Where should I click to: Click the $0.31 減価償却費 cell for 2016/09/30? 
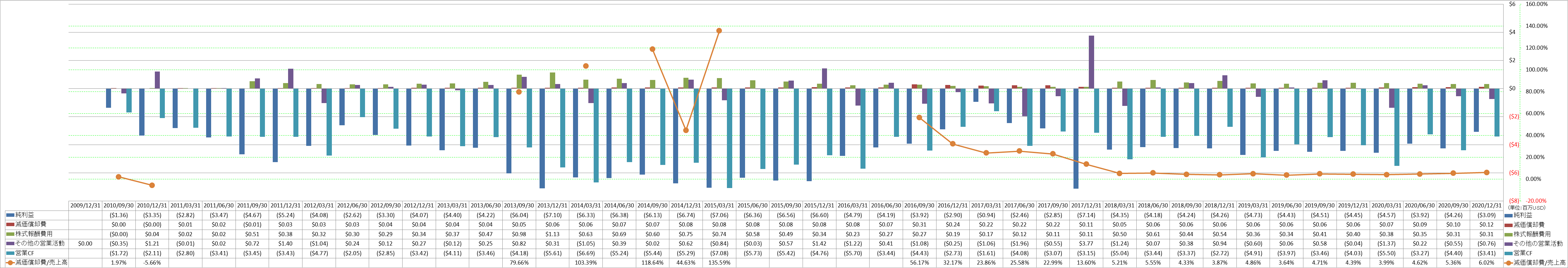click(919, 224)
